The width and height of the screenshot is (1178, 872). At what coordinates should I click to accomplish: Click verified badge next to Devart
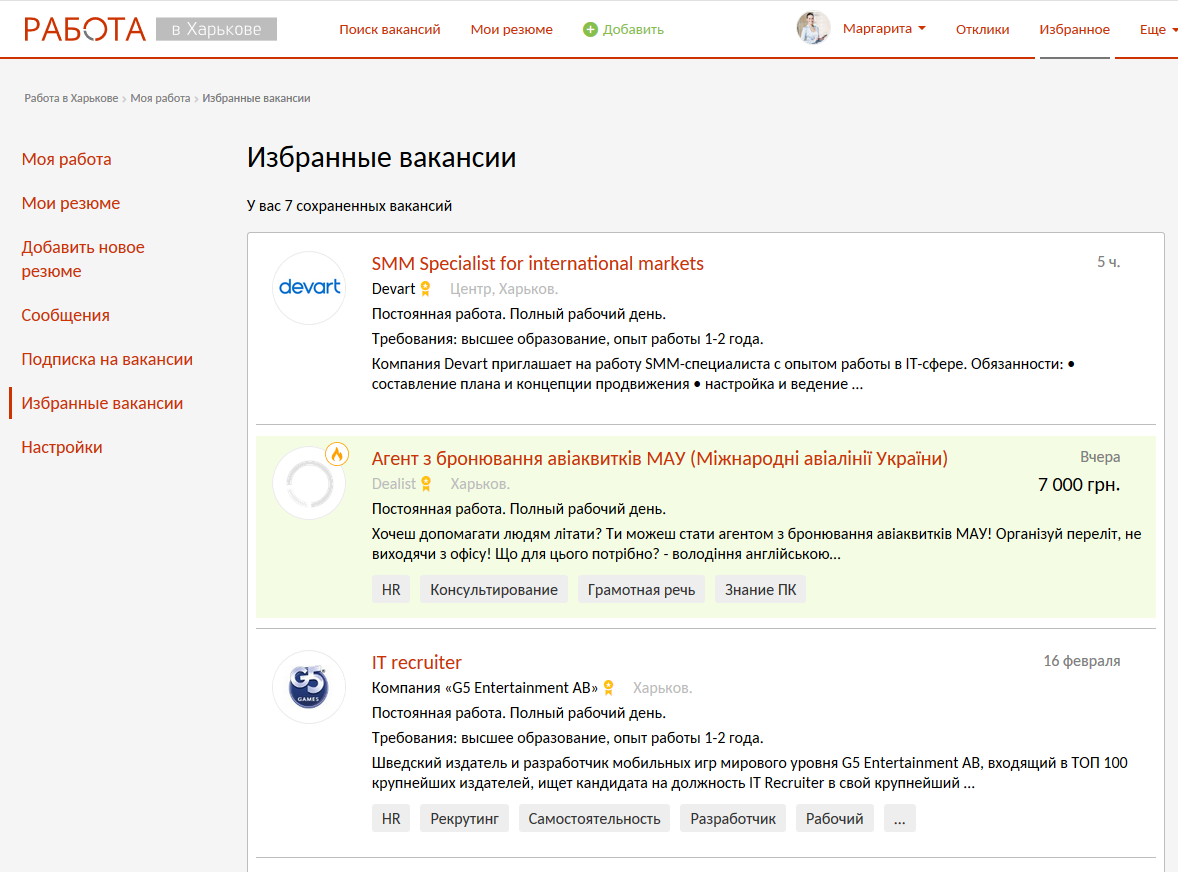click(x=426, y=289)
